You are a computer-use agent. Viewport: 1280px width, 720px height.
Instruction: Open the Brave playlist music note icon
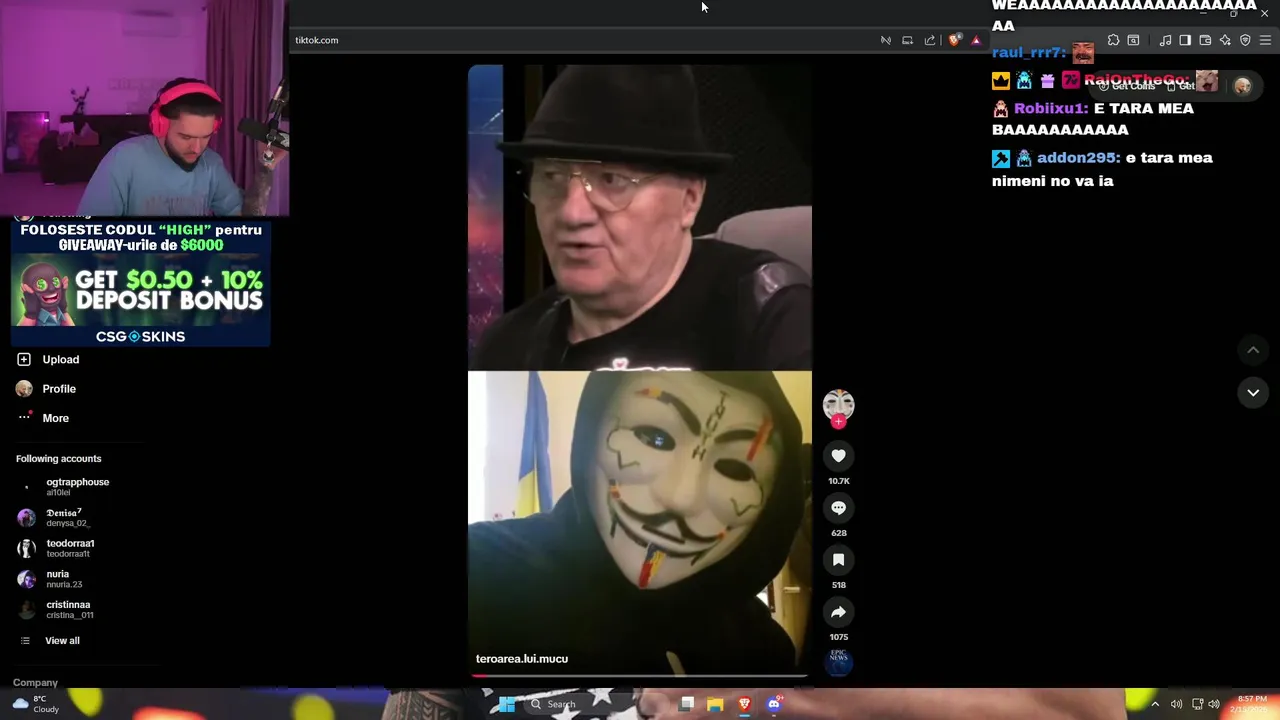click(1165, 40)
